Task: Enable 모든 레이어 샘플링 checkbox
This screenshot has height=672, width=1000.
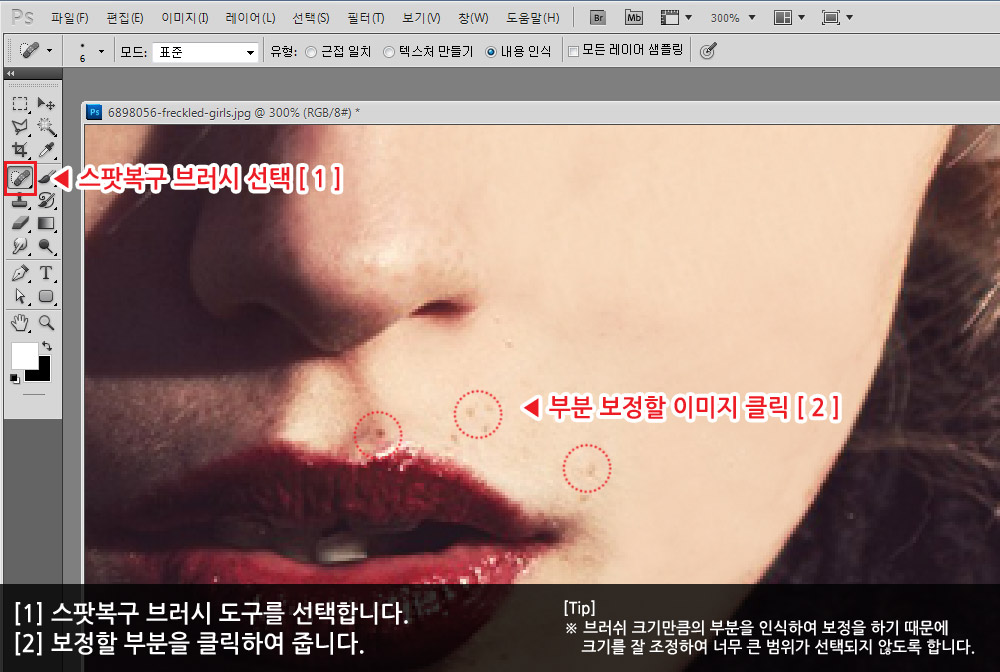Action: [x=573, y=51]
